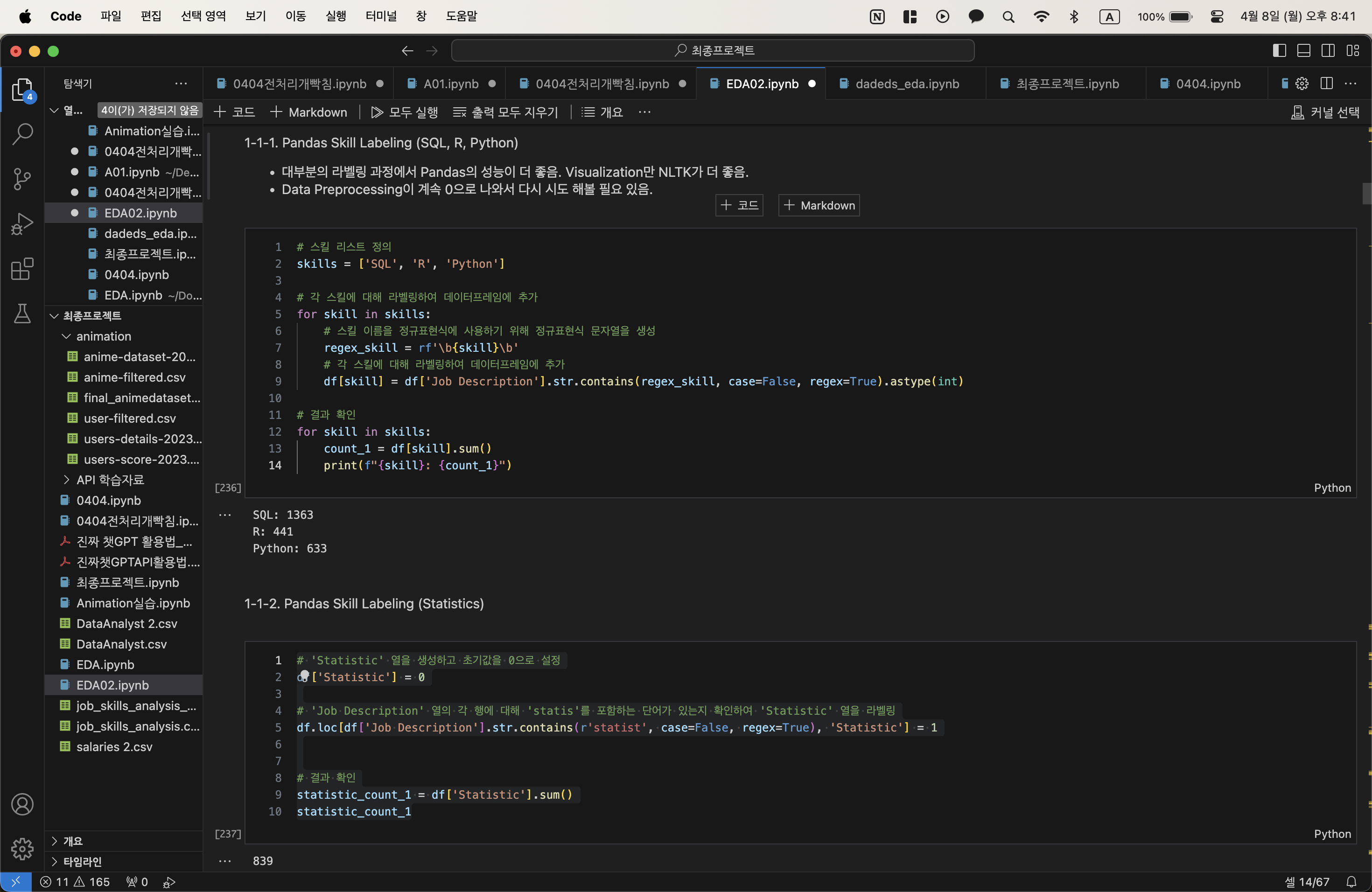Open anime-filtered.csv in explorer

click(x=123, y=377)
